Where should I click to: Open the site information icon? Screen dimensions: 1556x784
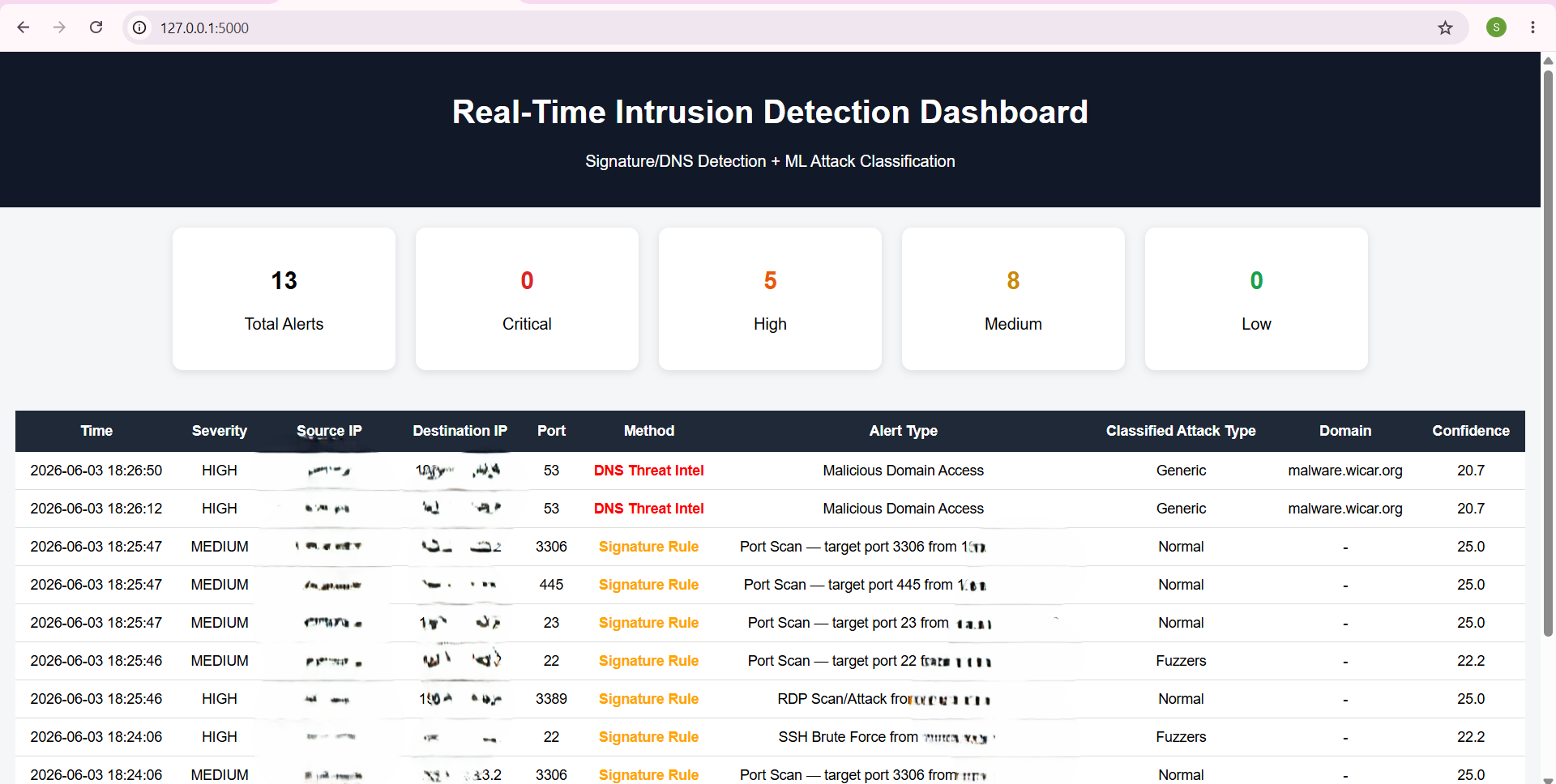click(139, 28)
